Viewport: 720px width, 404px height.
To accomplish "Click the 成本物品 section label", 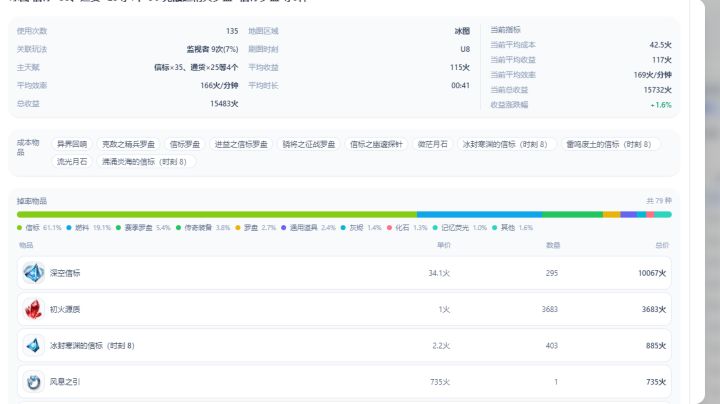I will click(x=28, y=147).
